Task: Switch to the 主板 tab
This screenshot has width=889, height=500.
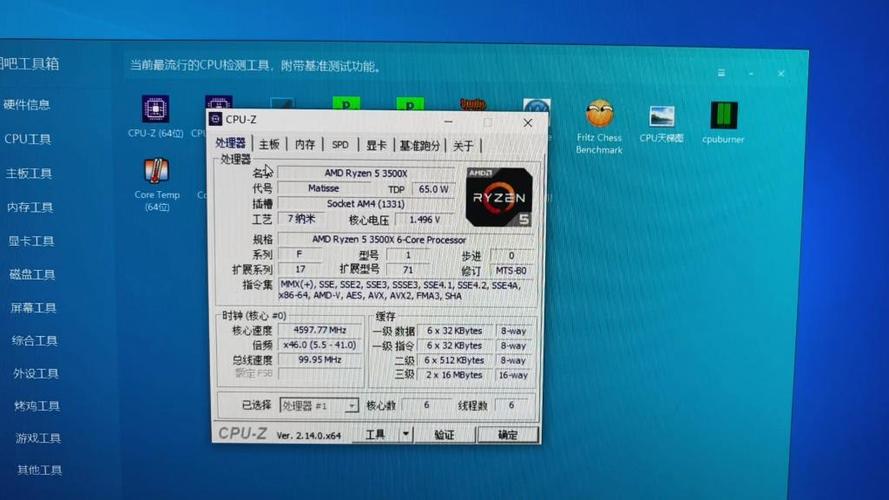Action: (x=269, y=145)
